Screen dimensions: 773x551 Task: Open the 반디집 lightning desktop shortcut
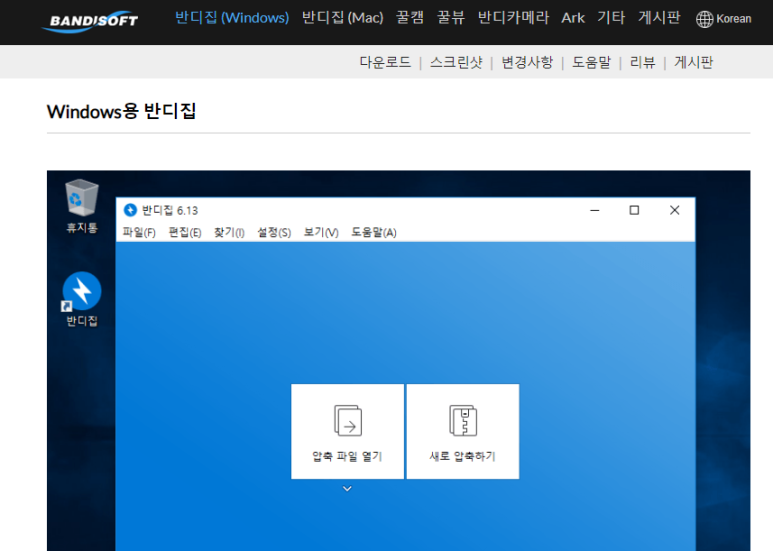point(82,299)
